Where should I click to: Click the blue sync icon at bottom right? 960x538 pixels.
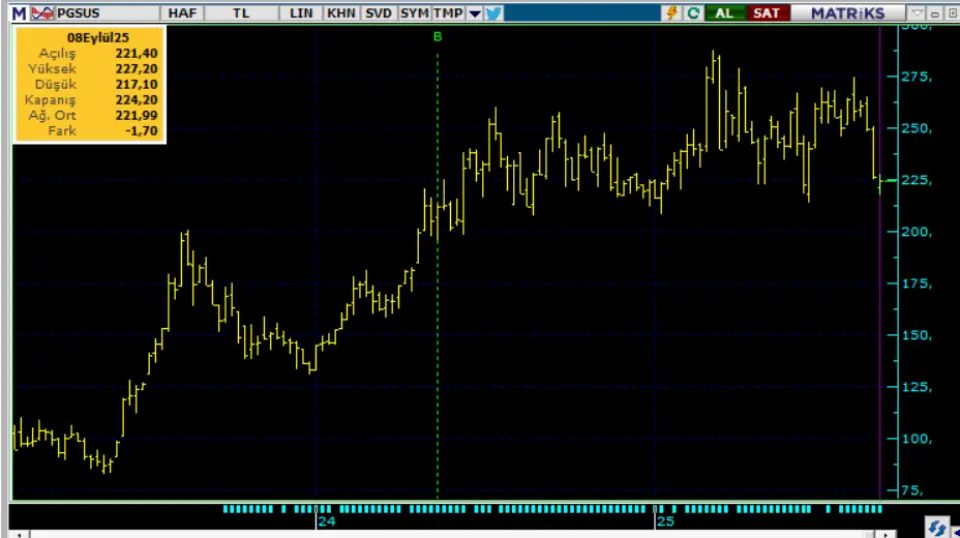(x=937, y=526)
